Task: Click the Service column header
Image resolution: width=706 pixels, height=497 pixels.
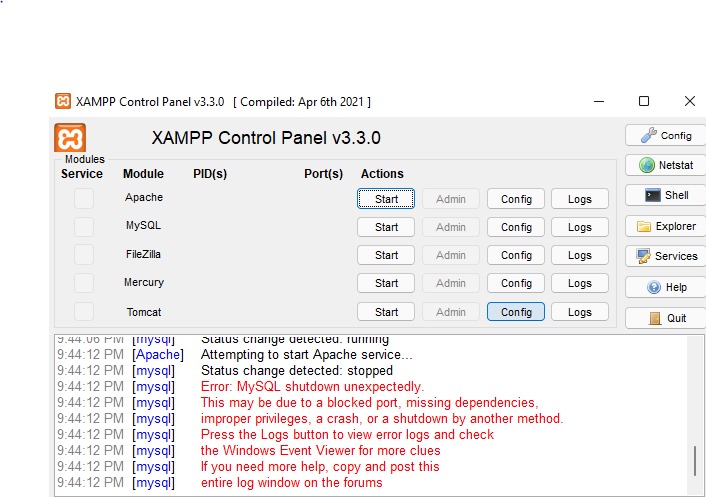Action: 82,174
